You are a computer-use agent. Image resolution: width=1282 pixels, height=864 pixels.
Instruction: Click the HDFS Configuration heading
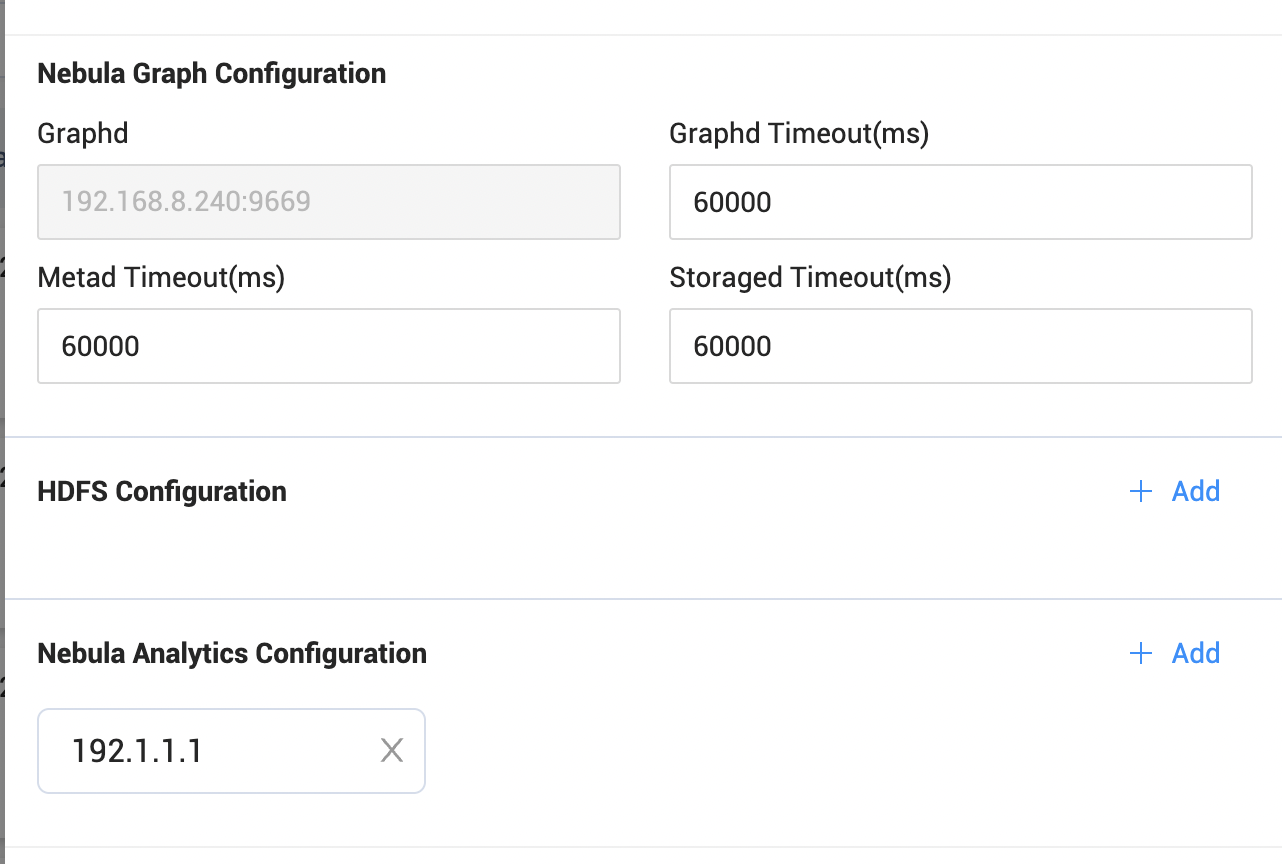[x=162, y=492]
